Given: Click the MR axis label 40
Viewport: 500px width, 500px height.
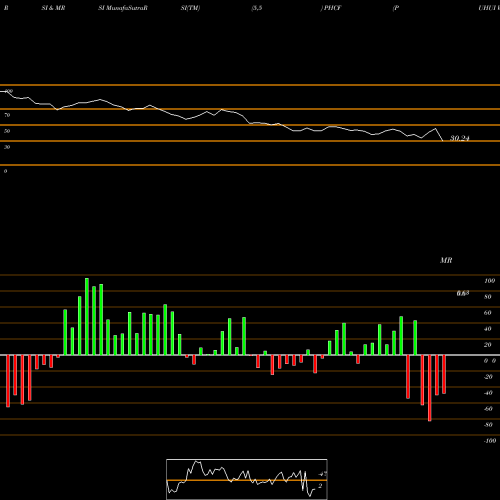Looking at the screenshot, I should pos(488,329).
